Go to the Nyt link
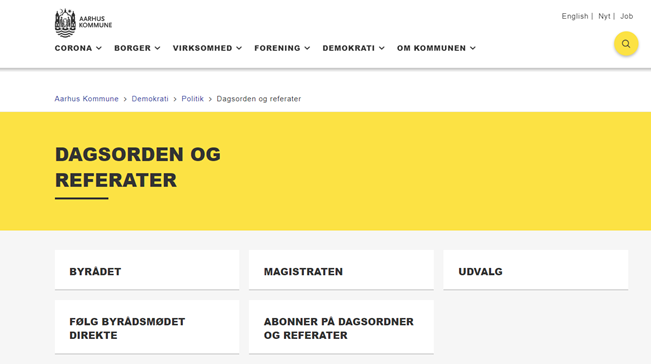The width and height of the screenshot is (651, 364). pos(604,16)
